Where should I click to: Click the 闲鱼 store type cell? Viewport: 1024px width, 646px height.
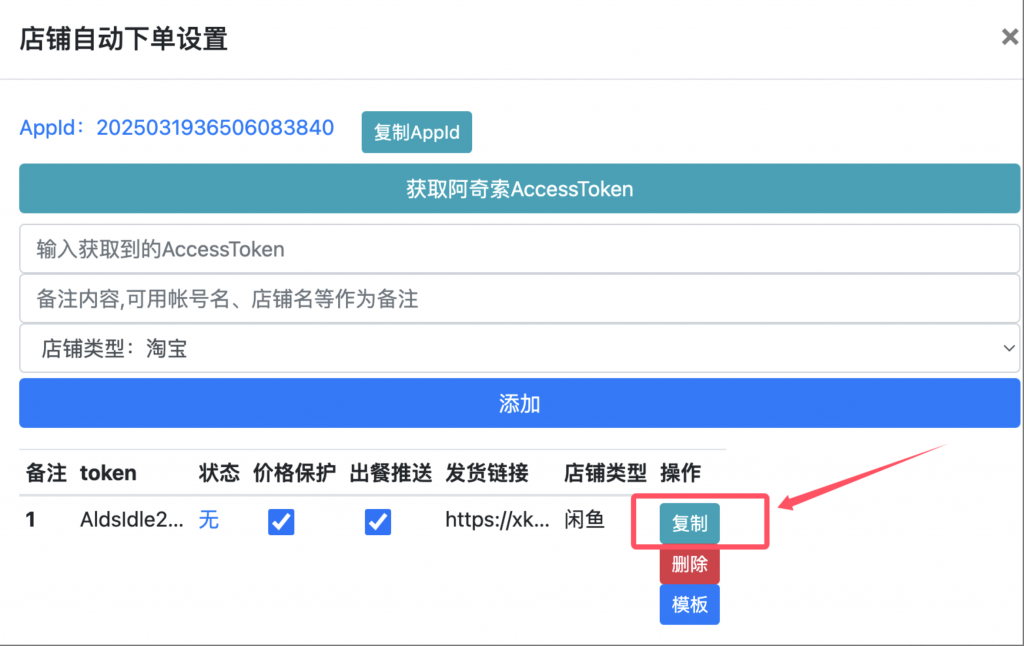(584, 520)
